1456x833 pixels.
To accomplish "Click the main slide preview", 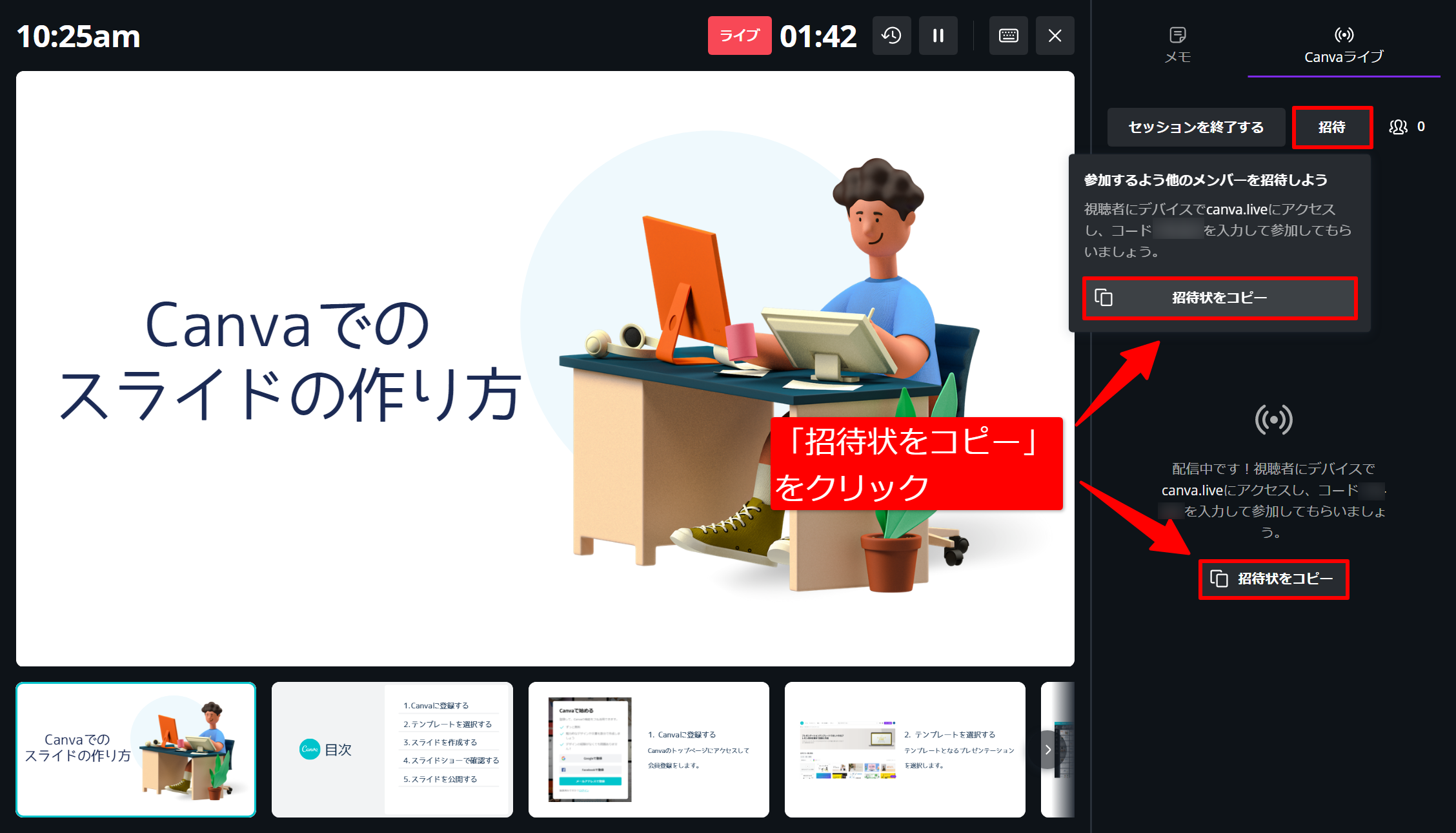I will (x=545, y=369).
